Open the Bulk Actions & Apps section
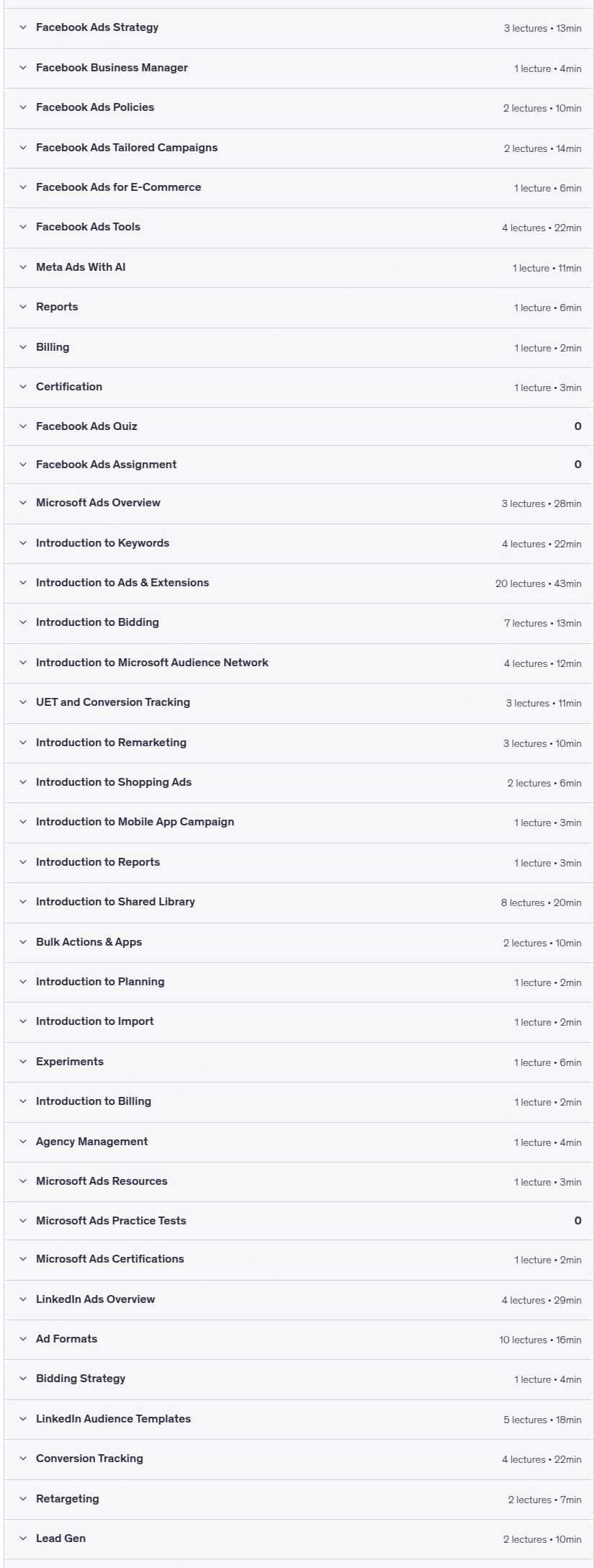Image resolution: width=594 pixels, height=1568 pixels. tap(299, 942)
